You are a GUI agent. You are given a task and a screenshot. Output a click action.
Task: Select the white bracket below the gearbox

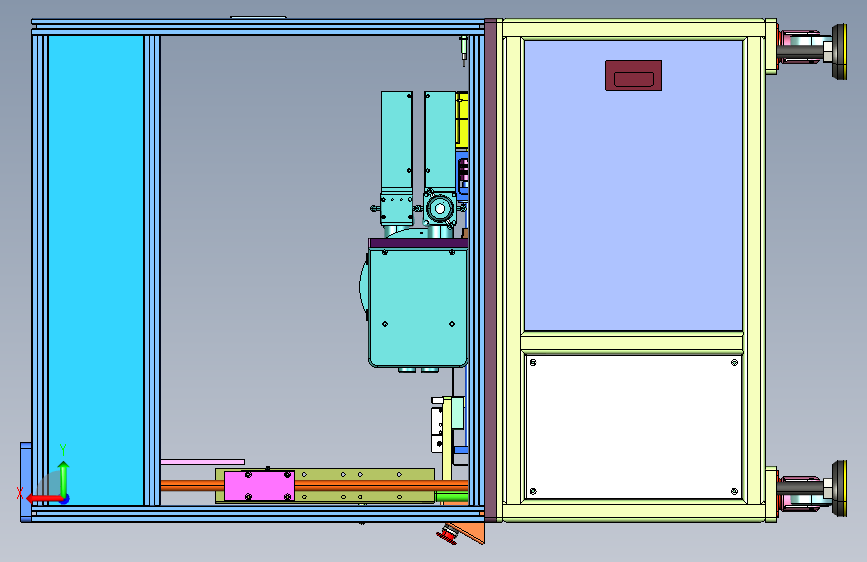[437, 429]
